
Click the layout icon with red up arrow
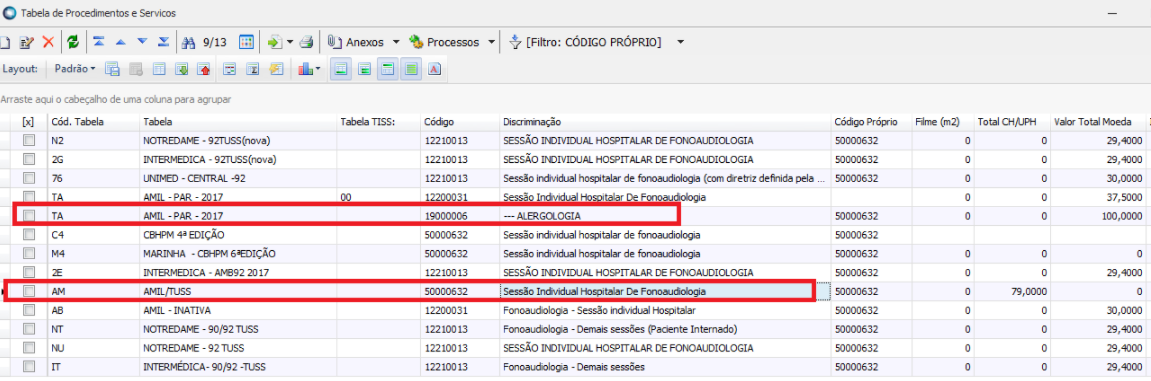click(204, 69)
